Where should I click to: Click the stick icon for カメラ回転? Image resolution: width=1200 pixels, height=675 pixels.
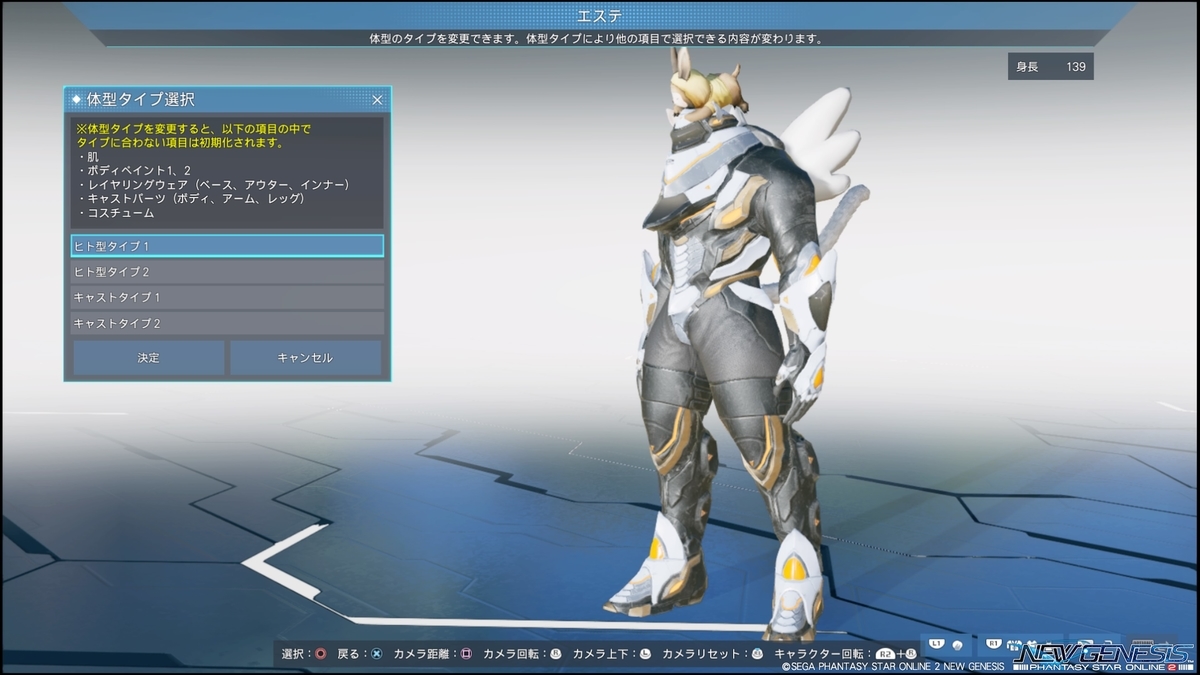click(x=556, y=654)
